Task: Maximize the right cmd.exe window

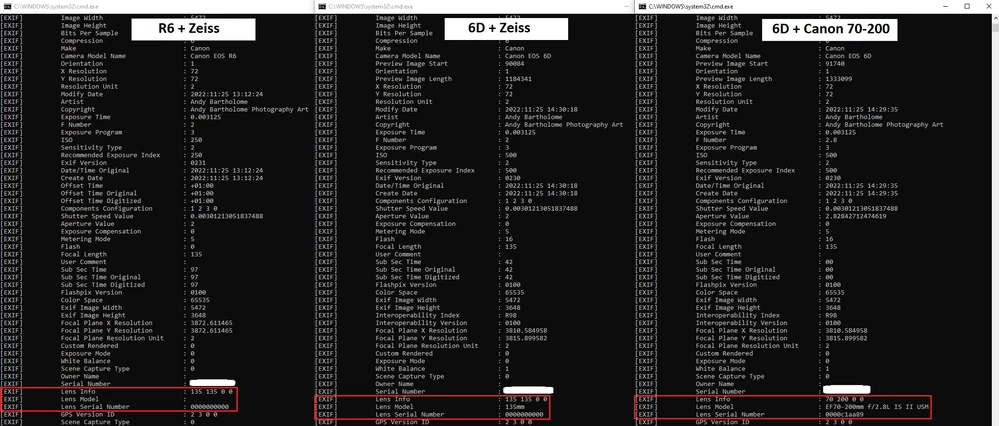Action: pos(967,6)
